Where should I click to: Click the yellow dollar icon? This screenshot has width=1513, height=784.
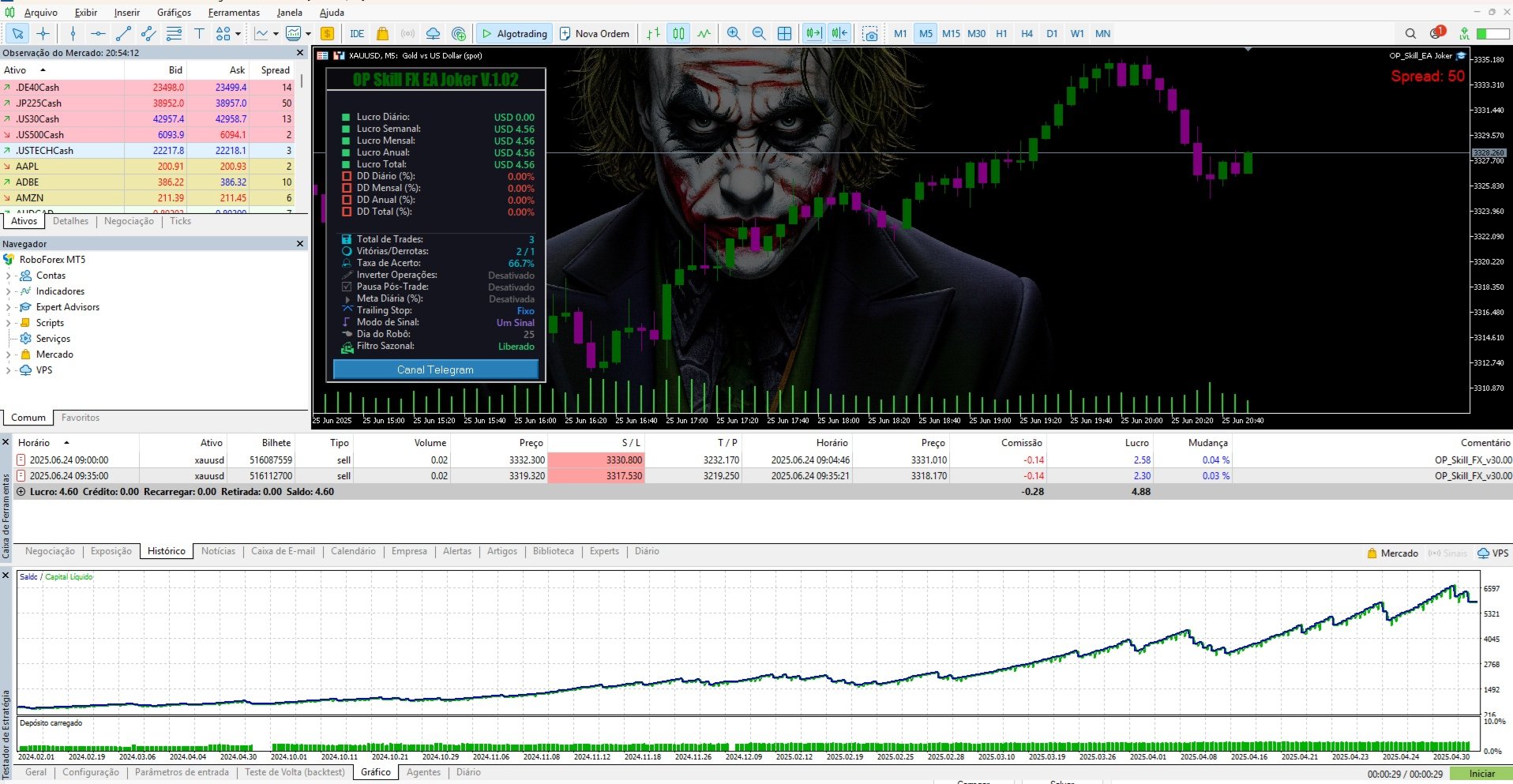(327, 33)
